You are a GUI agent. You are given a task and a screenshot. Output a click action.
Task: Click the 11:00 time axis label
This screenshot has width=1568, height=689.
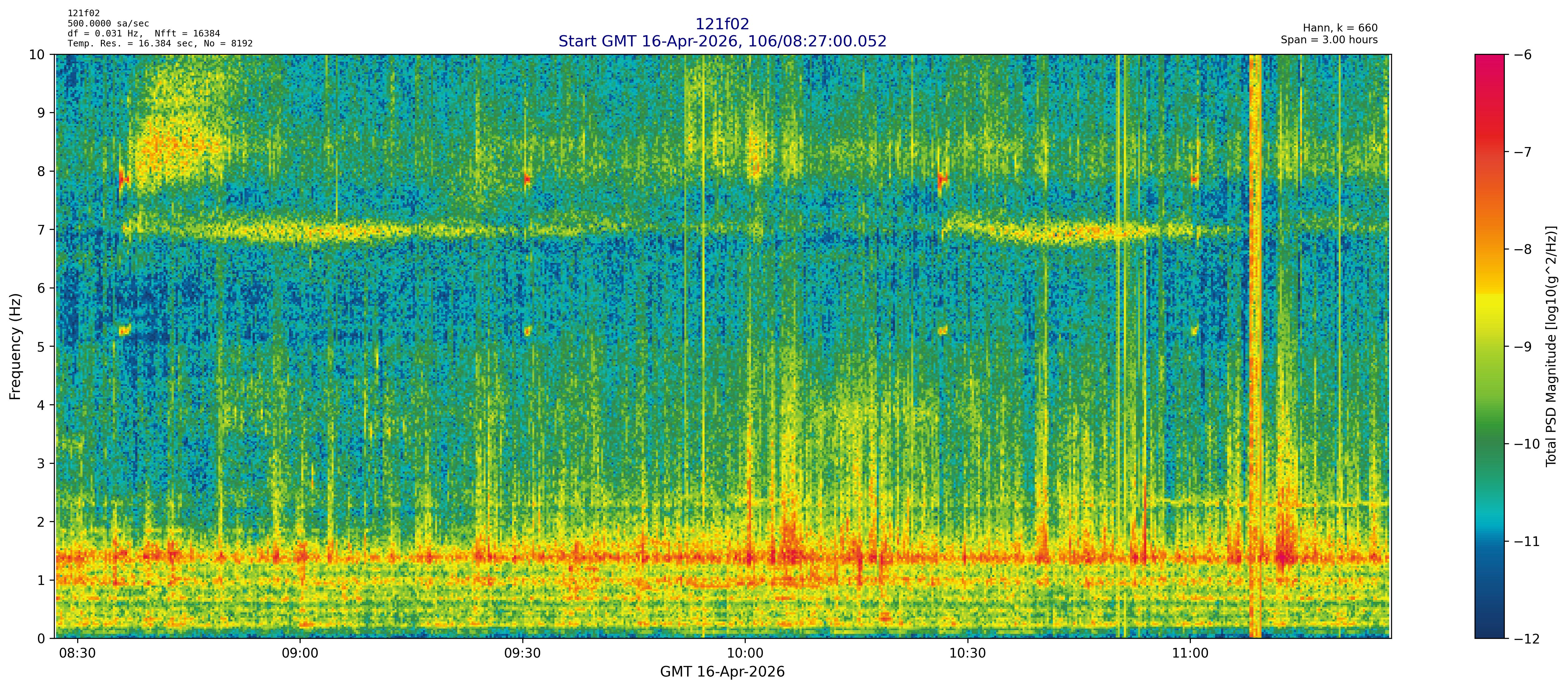coord(1190,654)
